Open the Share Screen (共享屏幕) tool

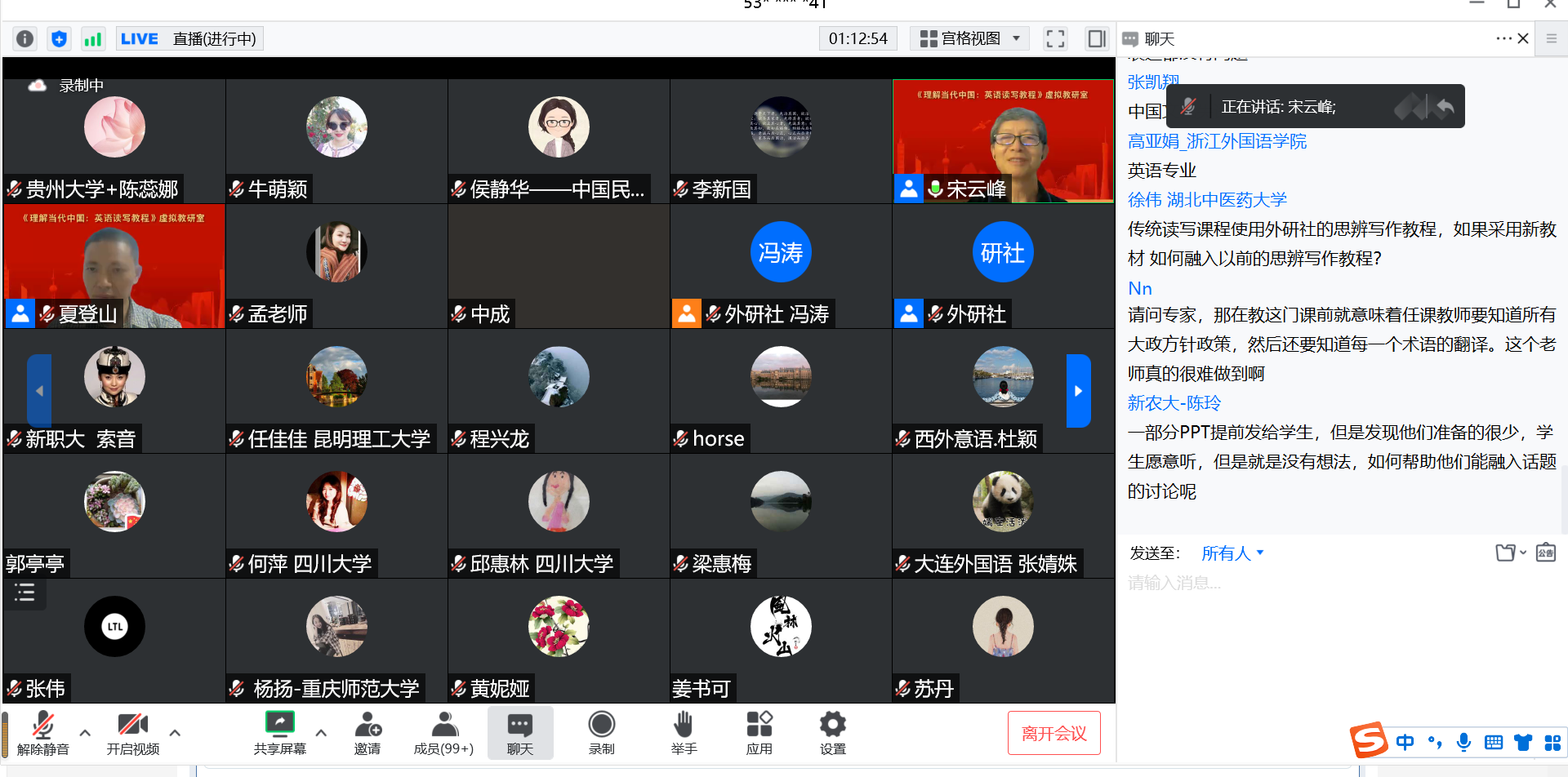(279, 732)
